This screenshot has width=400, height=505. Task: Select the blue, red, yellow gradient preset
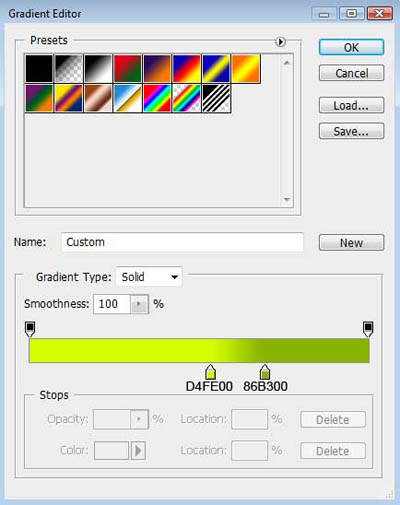tap(186, 69)
